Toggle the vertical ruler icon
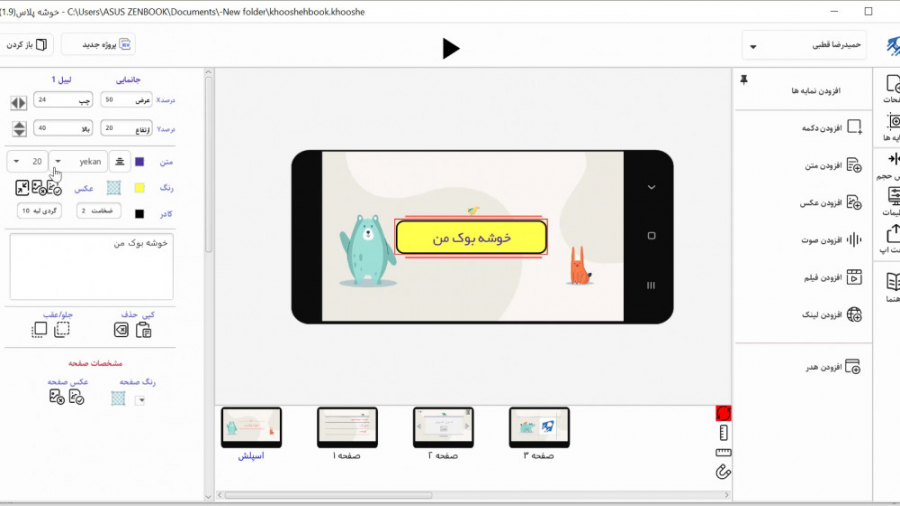 tap(723, 433)
